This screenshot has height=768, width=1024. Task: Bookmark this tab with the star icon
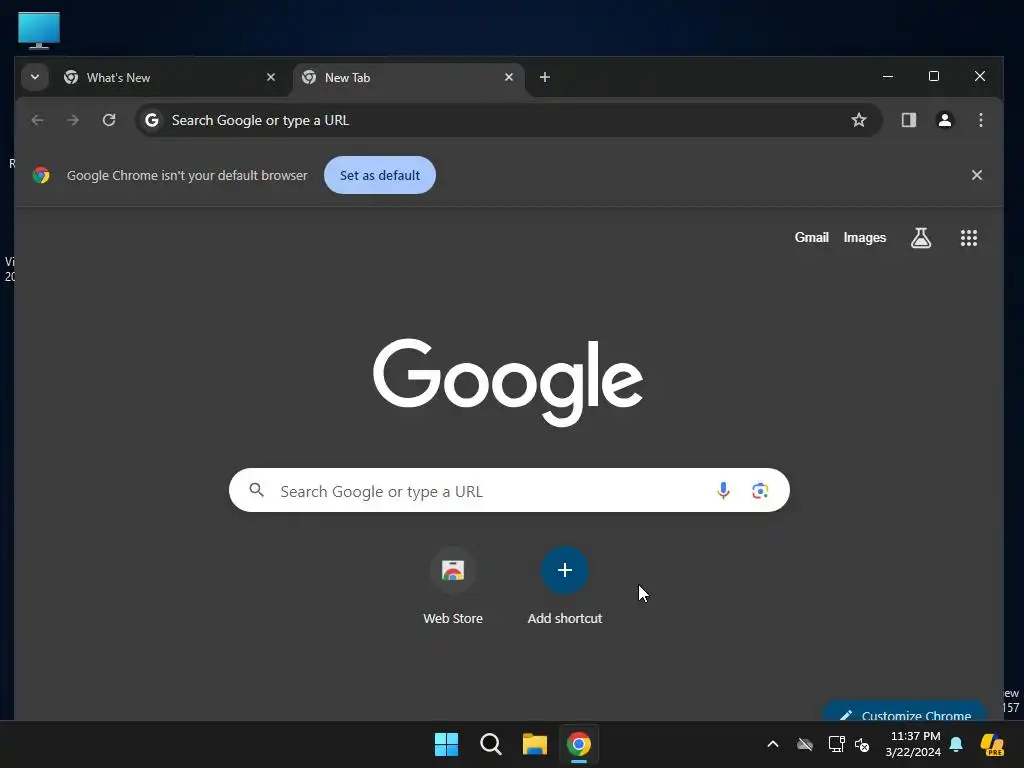(x=859, y=120)
